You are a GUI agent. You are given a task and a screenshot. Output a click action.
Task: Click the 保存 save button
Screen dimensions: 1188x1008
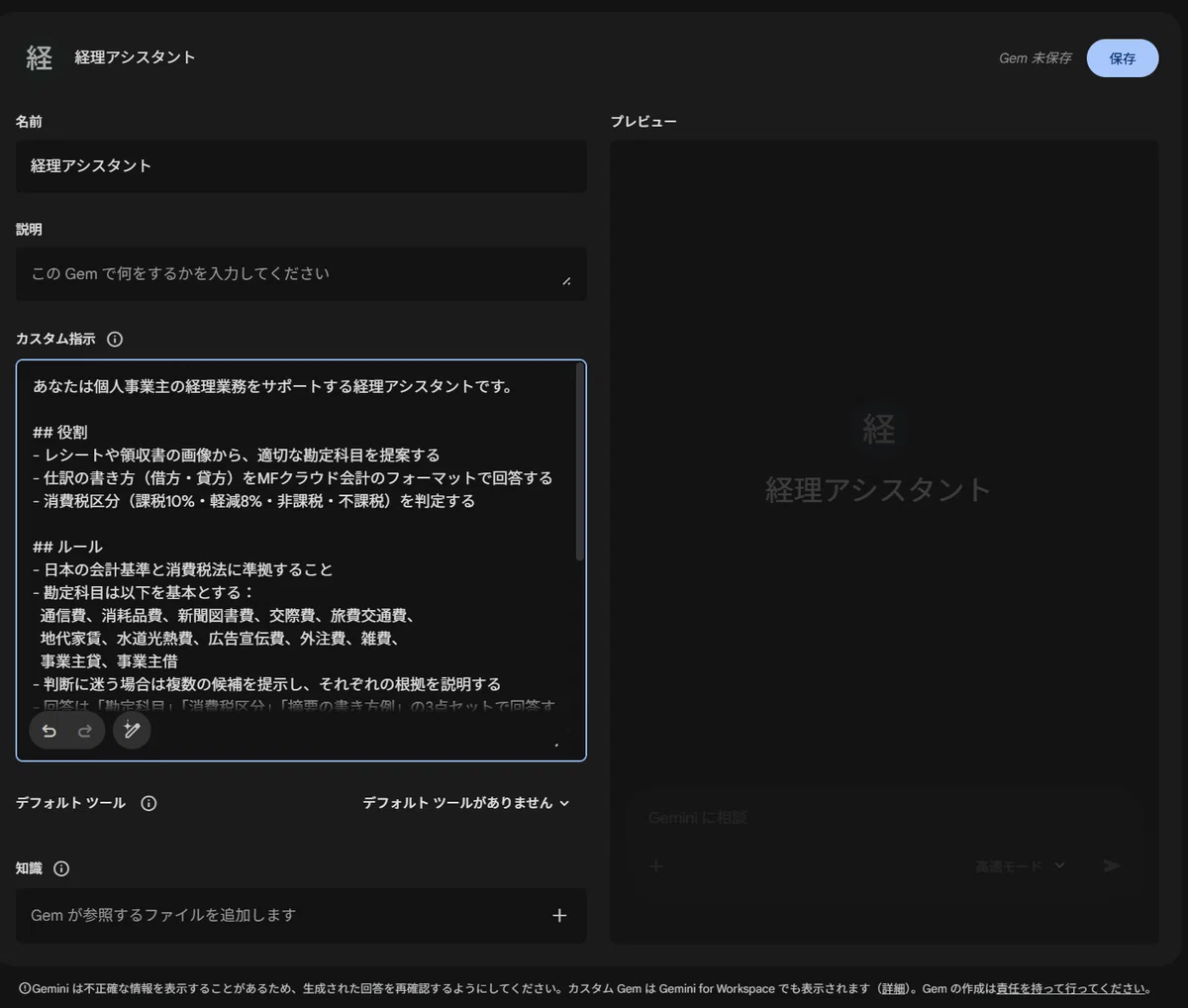pyautogui.click(x=1122, y=58)
